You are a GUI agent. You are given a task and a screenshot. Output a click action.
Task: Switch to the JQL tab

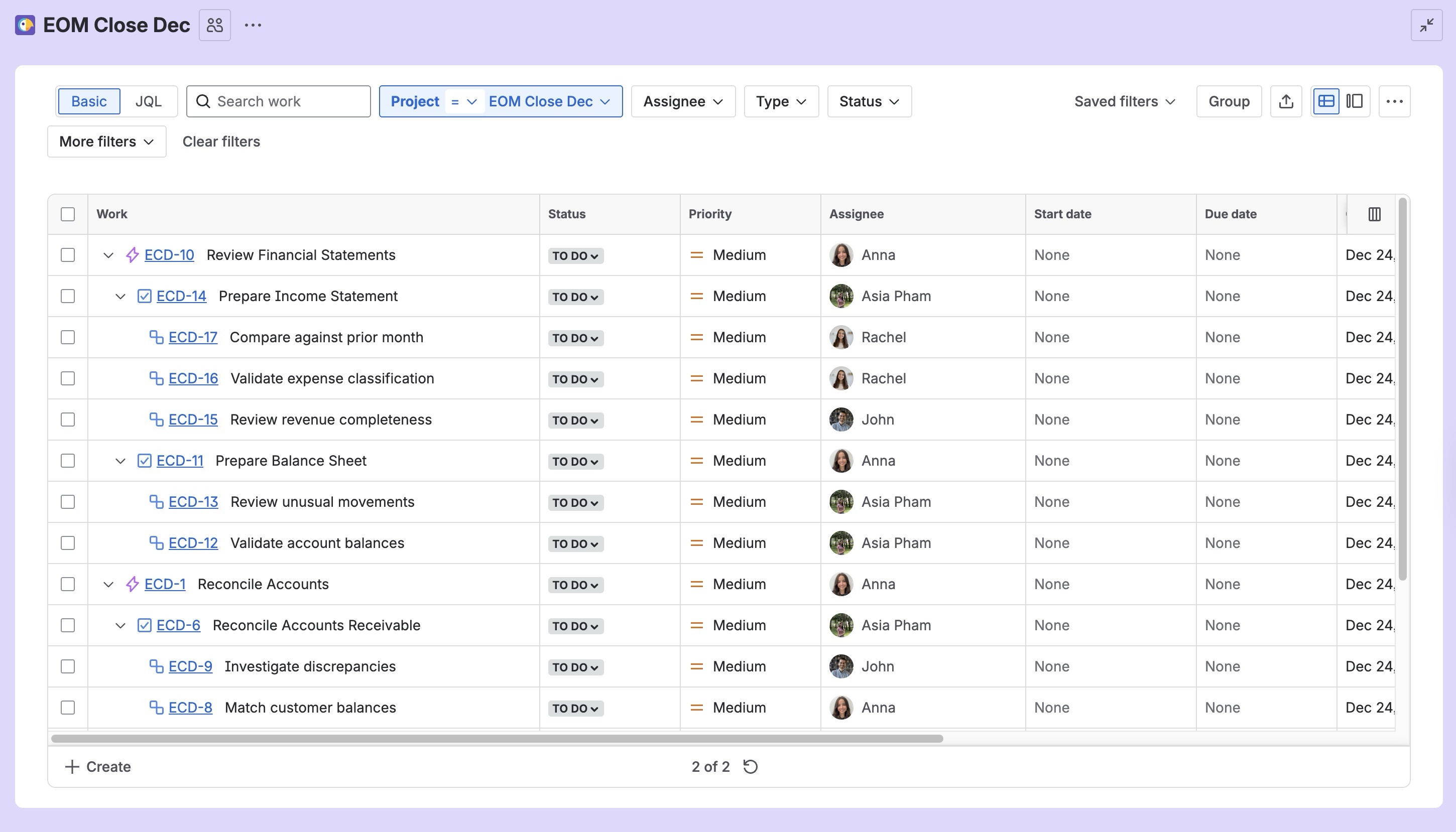[148, 101]
